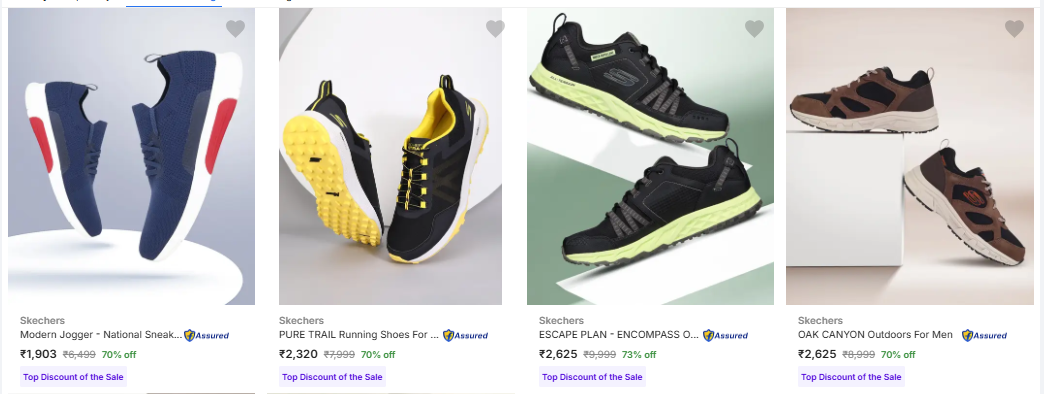Screen dimensions: 1044x394
Task: Click Top Discount tag under ₹1,903
Action: coord(73,377)
